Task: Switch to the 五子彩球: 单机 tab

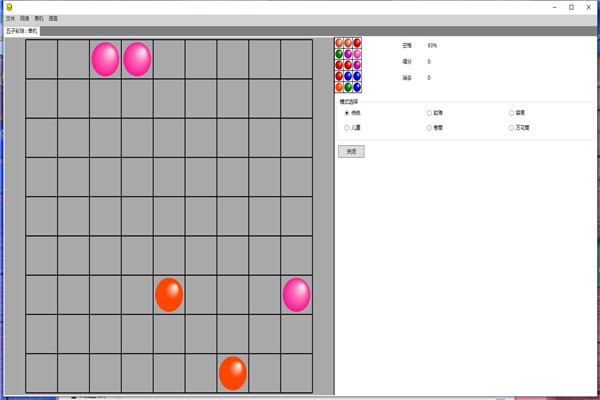Action: pyautogui.click(x=22, y=31)
